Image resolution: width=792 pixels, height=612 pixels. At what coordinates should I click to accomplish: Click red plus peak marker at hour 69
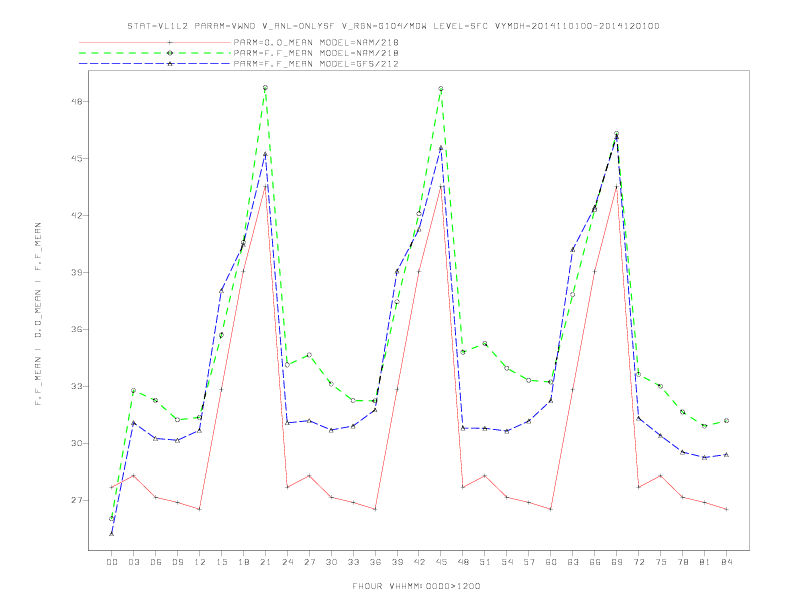[617, 187]
